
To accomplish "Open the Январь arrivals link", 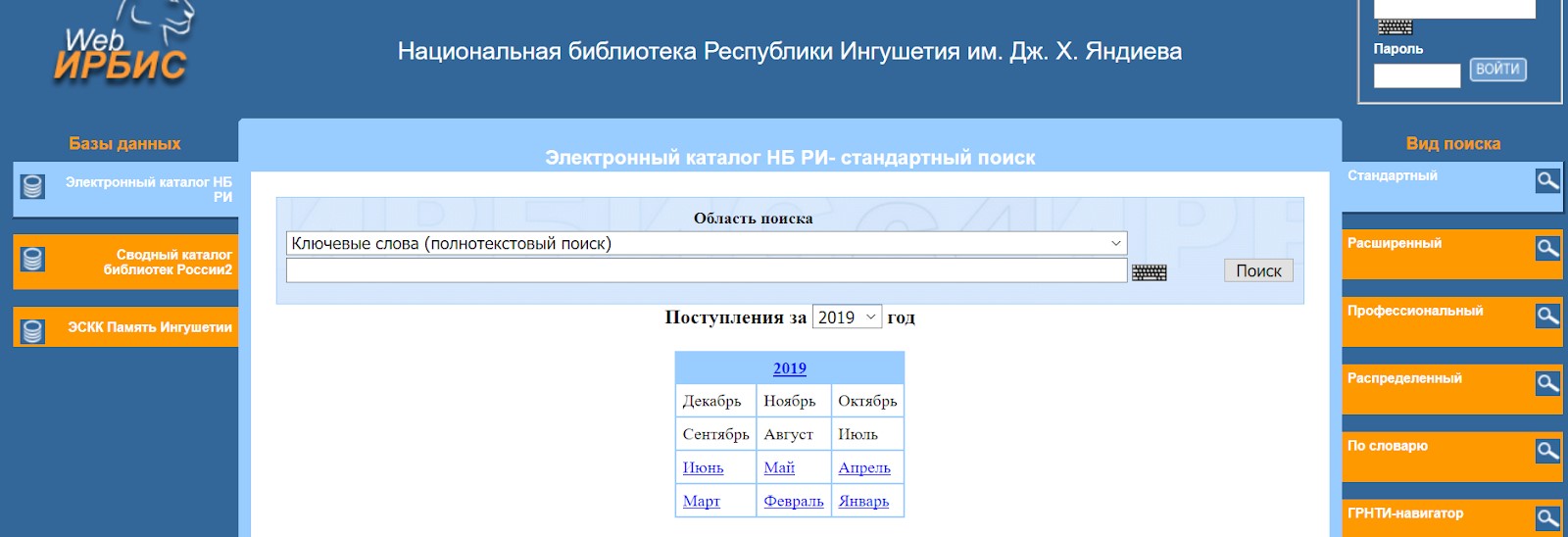I will coord(863,501).
